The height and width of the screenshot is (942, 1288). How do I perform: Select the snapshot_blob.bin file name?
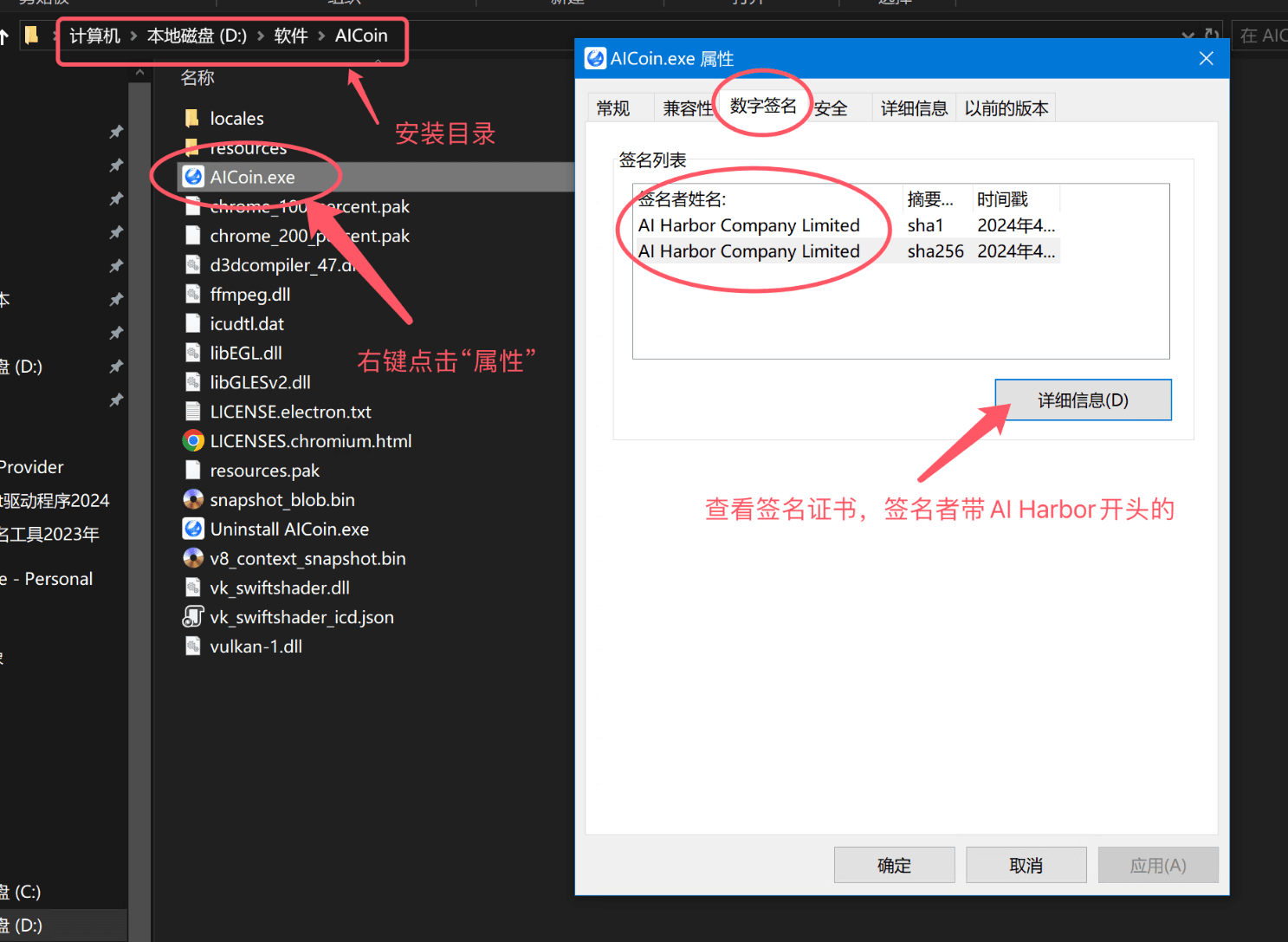(x=282, y=500)
